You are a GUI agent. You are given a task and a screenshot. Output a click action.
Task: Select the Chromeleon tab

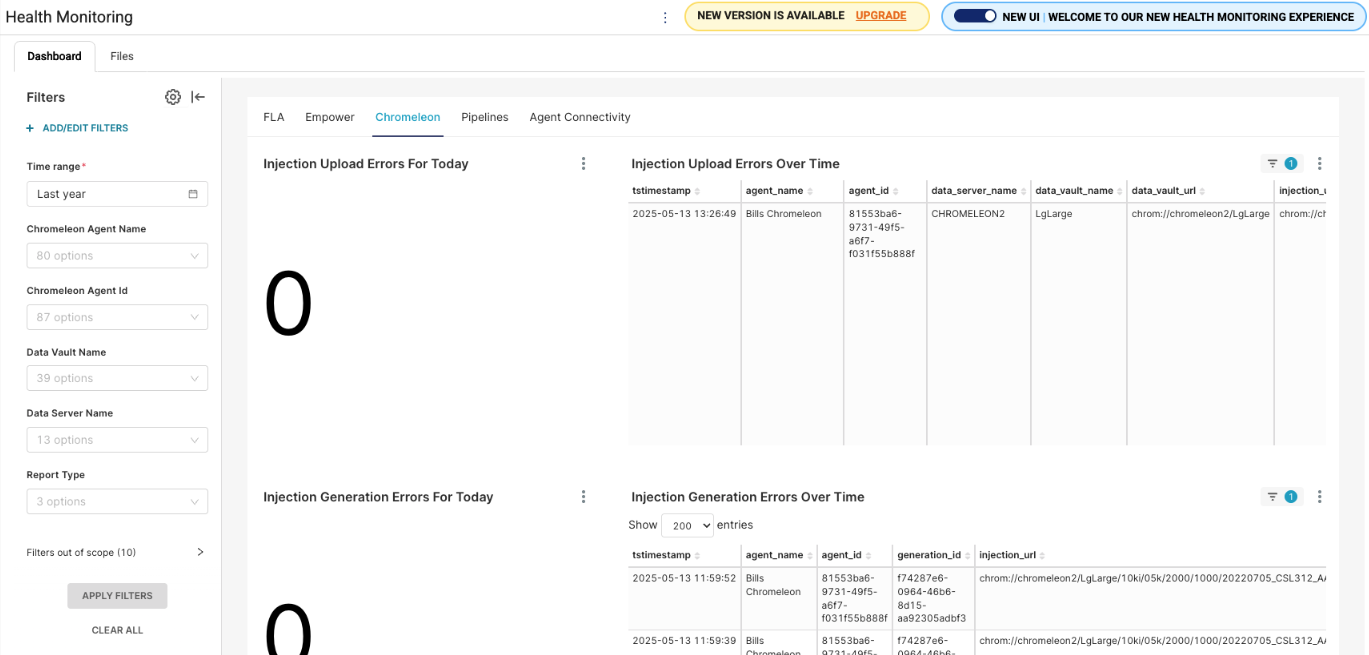pyautogui.click(x=408, y=117)
